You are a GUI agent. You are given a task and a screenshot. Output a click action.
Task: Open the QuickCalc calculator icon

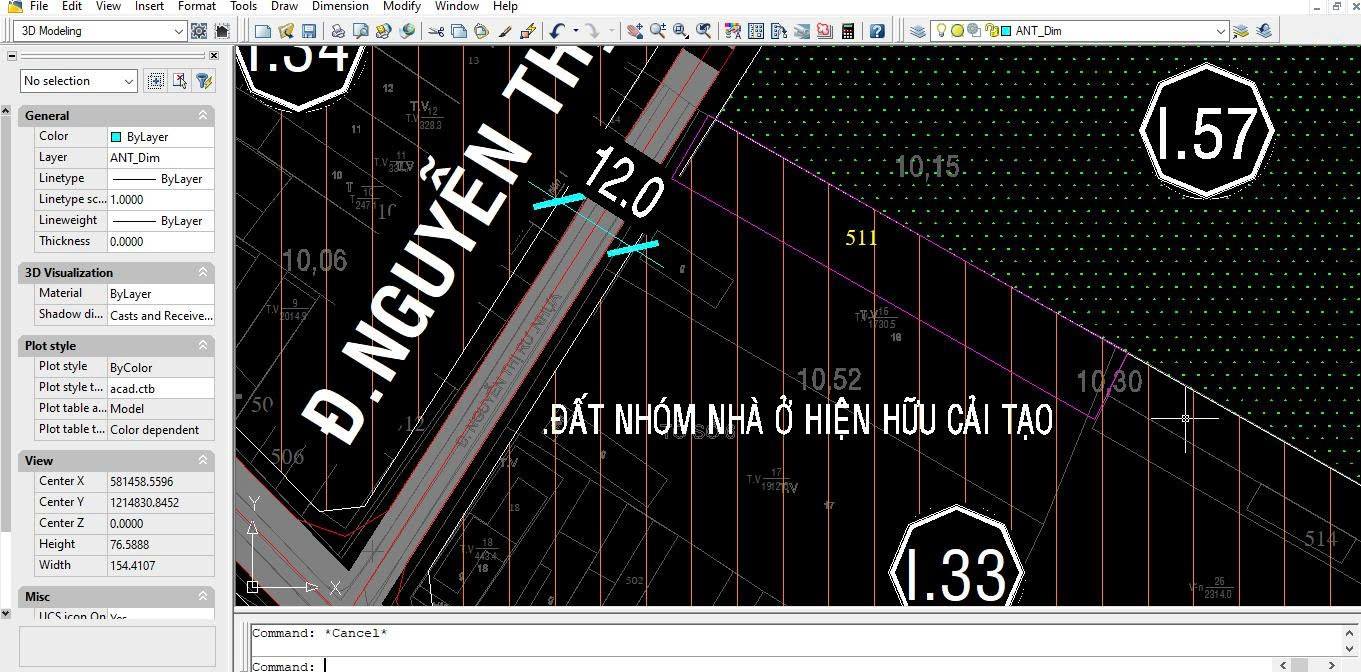(x=847, y=31)
